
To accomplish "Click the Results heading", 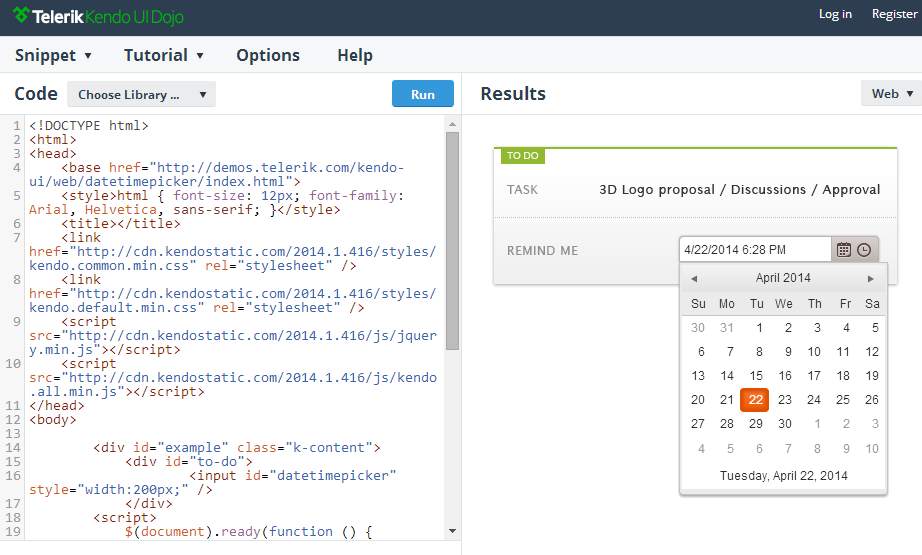I will 513,94.
